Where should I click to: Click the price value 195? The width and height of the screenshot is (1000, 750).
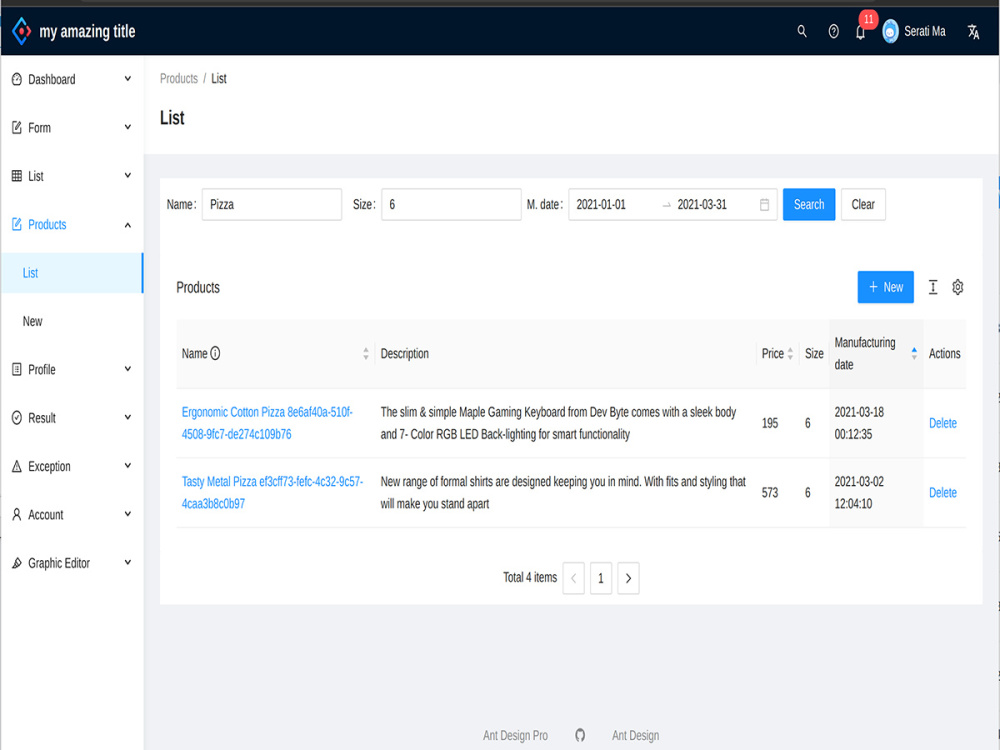(770, 423)
